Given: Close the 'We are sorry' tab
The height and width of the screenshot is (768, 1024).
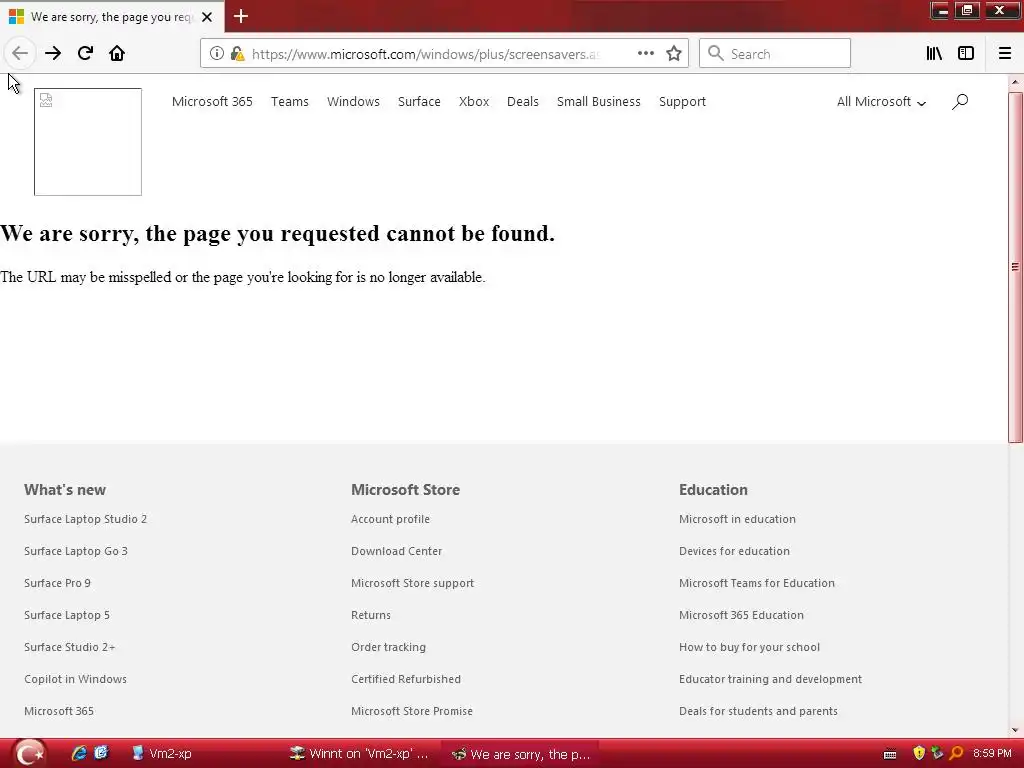Looking at the screenshot, I should (207, 17).
